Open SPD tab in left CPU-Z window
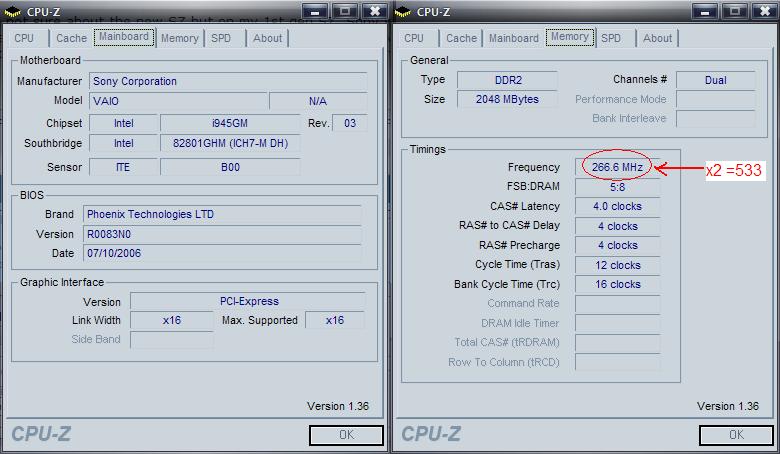The height and width of the screenshot is (454, 780). (x=221, y=38)
